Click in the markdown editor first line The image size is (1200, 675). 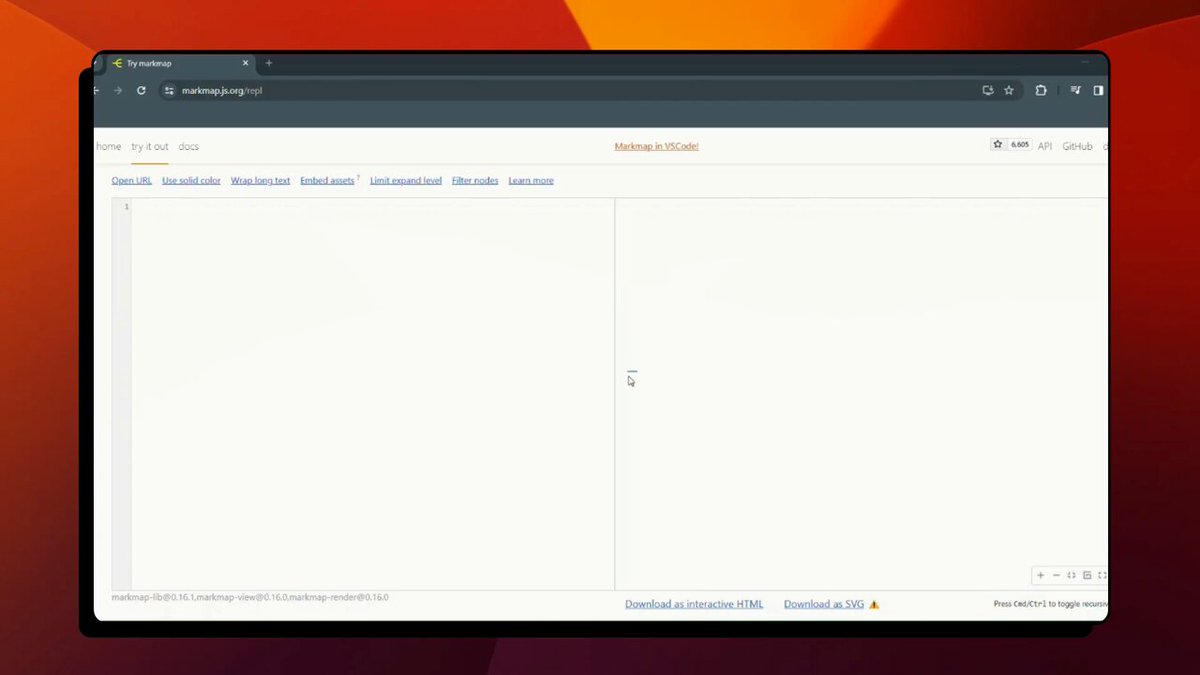(372, 207)
